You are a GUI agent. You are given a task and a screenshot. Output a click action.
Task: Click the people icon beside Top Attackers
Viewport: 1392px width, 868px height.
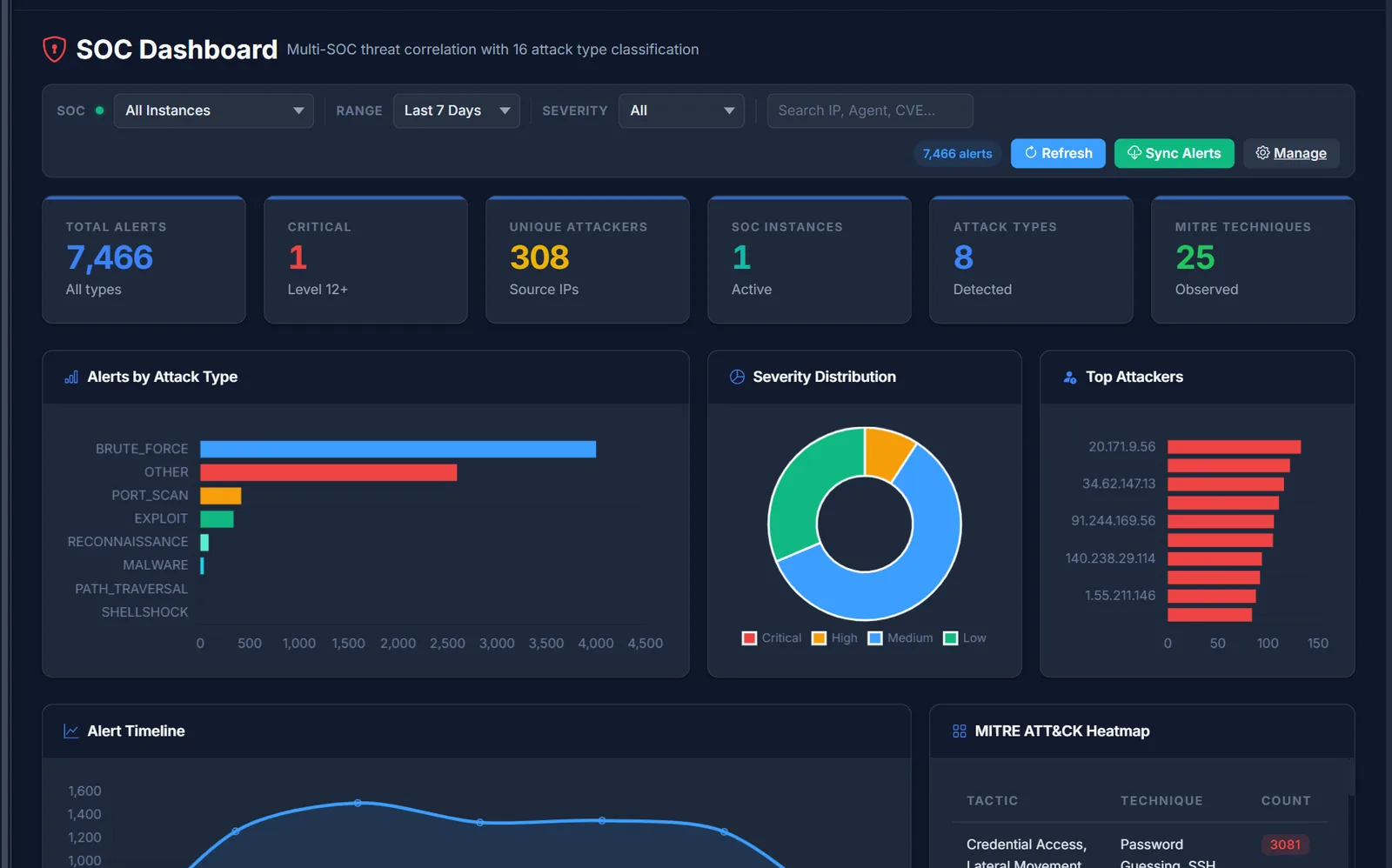pyautogui.click(x=1070, y=377)
